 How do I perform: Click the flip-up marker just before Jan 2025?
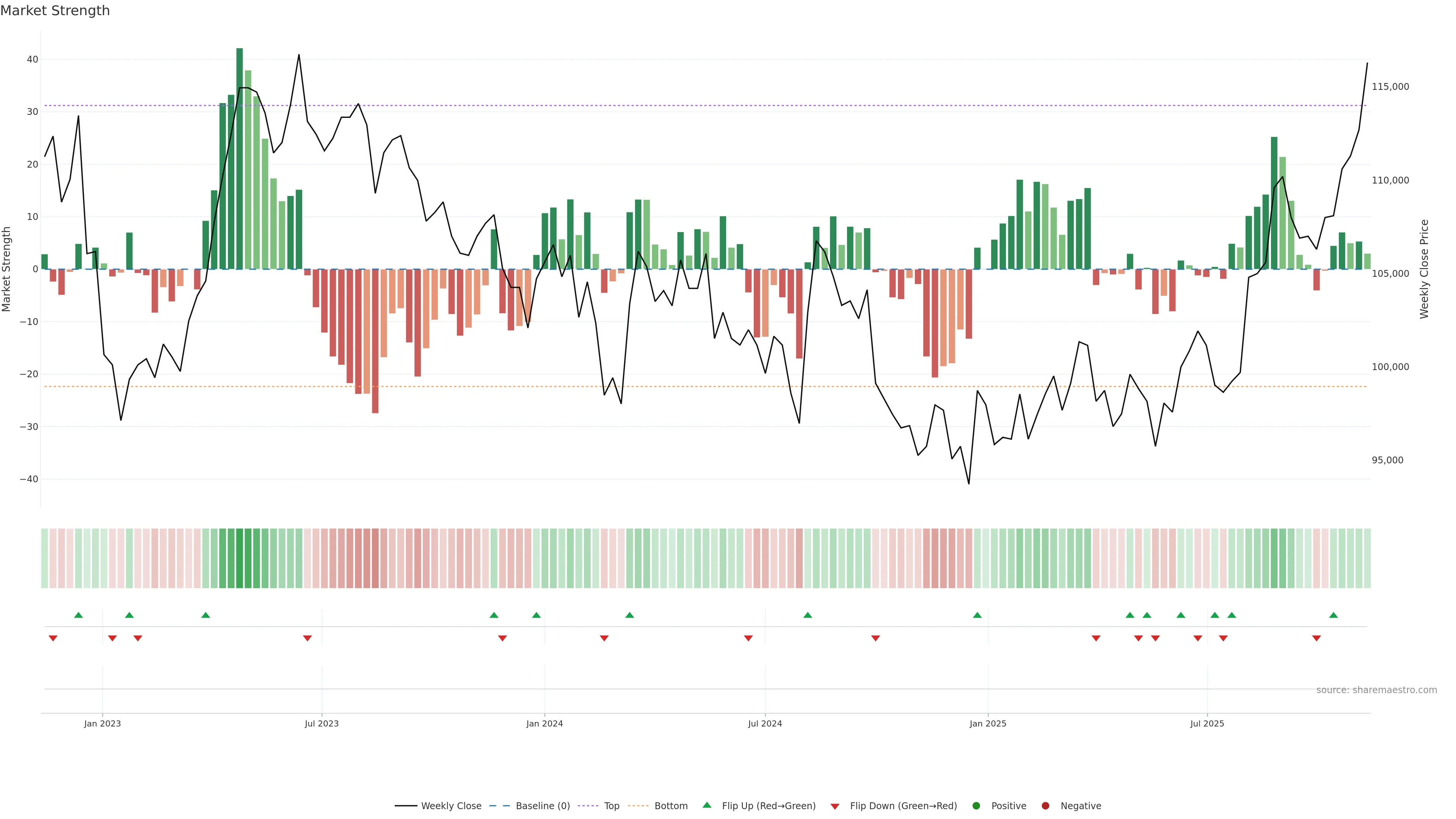[x=977, y=615]
